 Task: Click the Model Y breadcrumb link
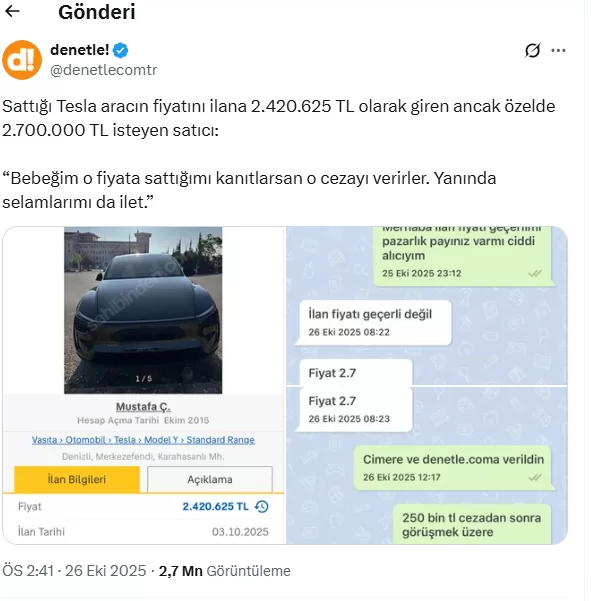161,440
